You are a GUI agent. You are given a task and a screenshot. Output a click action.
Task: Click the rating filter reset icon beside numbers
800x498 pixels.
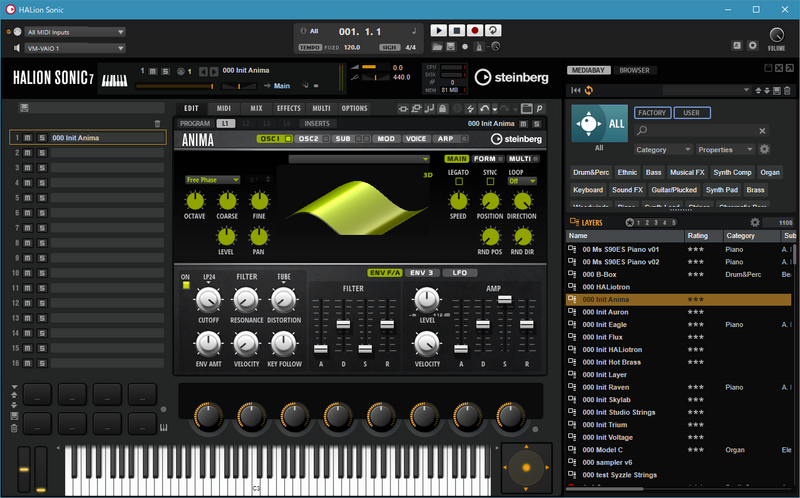(630, 222)
